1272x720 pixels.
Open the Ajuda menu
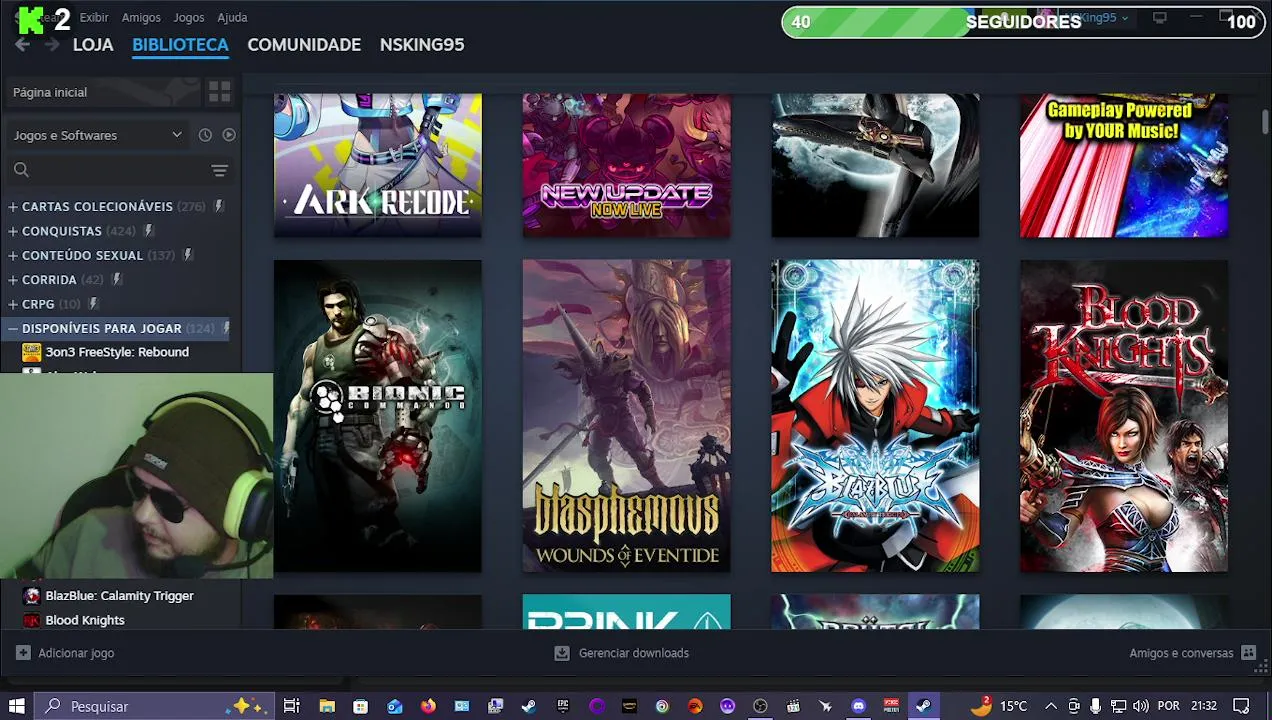(x=232, y=18)
